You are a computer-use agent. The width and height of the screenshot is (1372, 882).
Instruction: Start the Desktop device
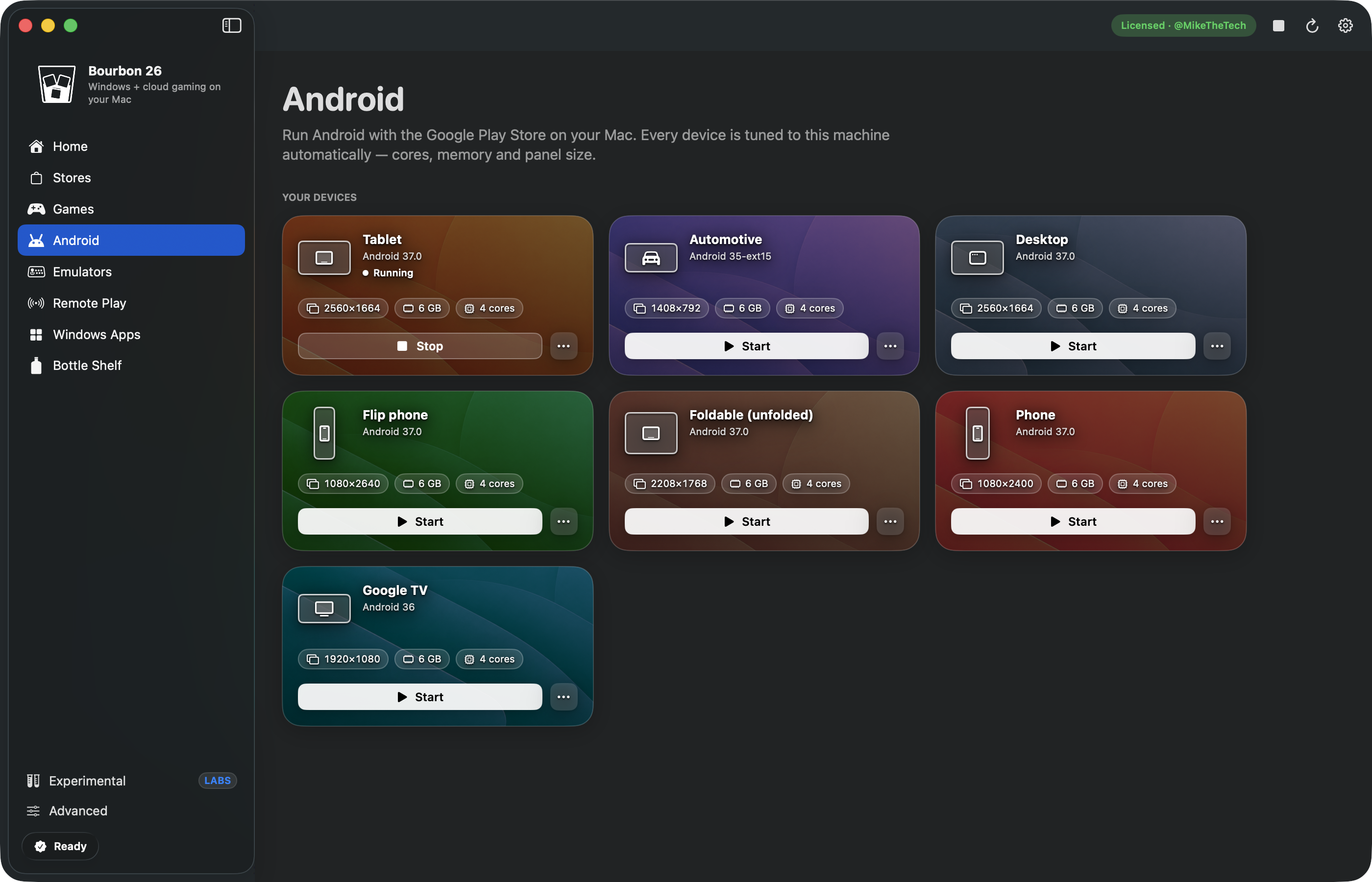pyautogui.click(x=1073, y=346)
